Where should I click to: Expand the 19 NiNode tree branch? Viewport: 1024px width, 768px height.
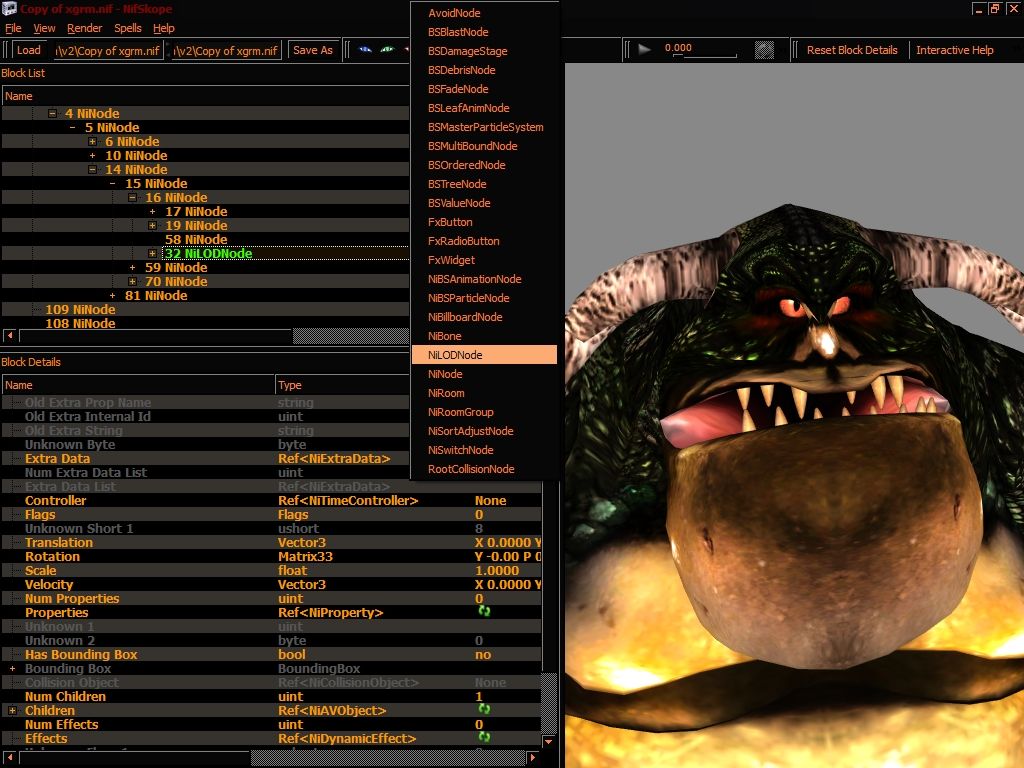[x=152, y=225]
